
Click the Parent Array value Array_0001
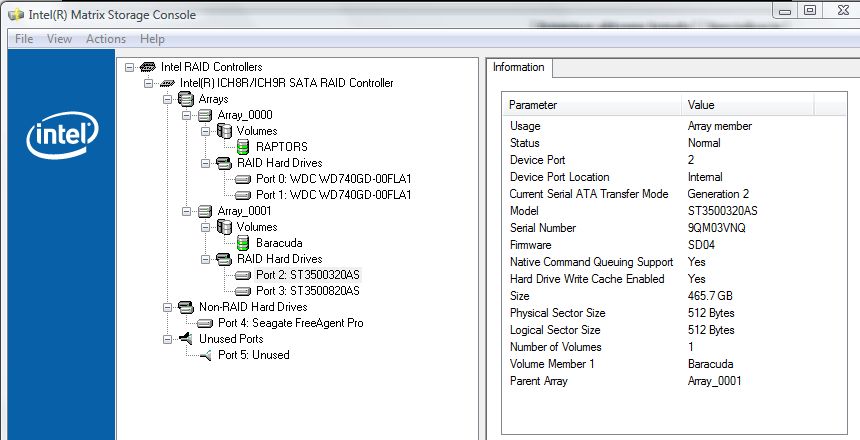point(714,381)
